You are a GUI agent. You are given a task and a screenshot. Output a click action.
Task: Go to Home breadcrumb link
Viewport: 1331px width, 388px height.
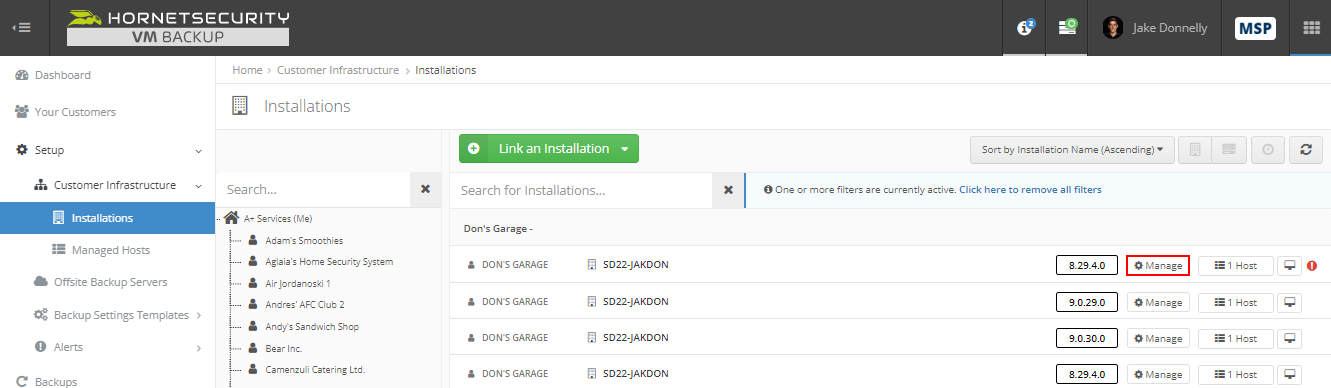(247, 70)
